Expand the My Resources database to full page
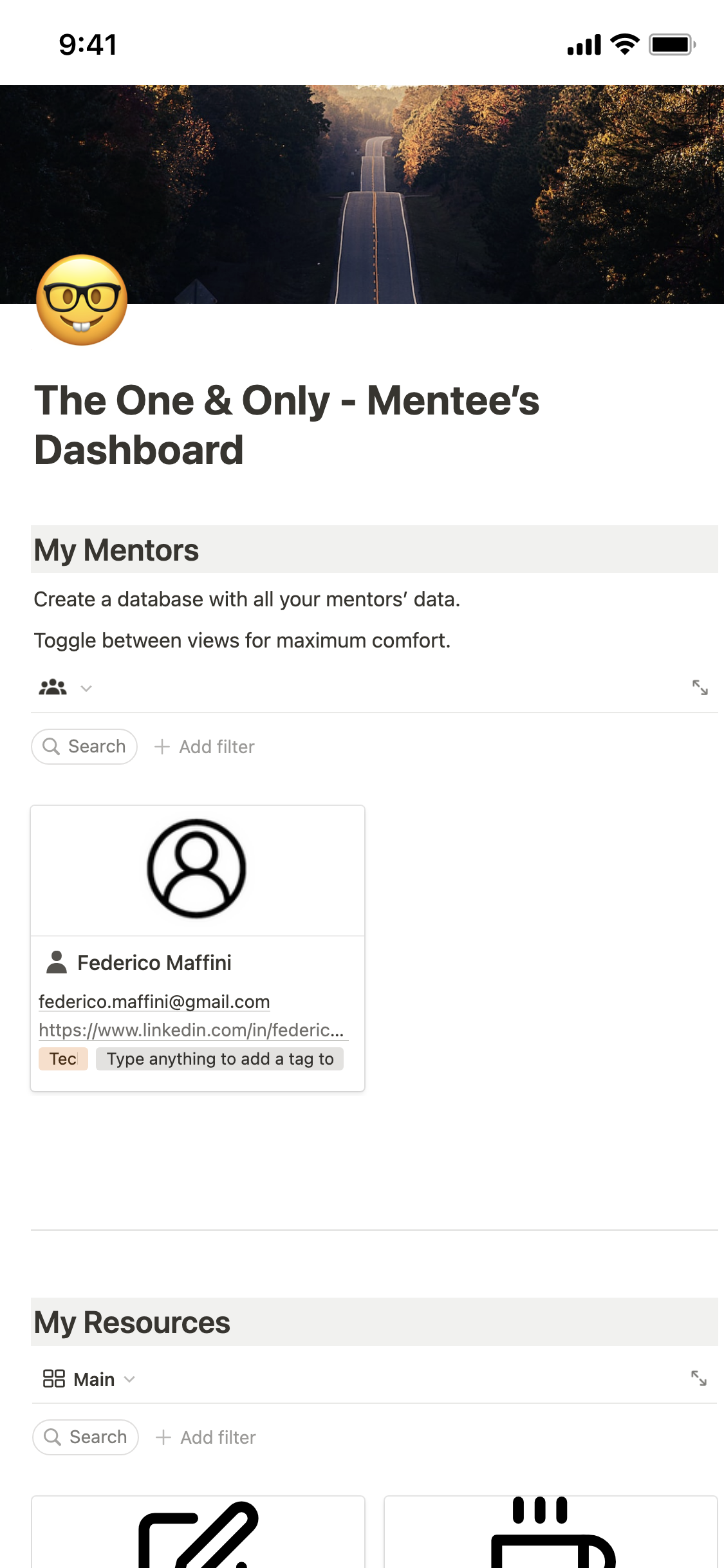The height and width of the screenshot is (1568, 724). click(x=698, y=1378)
